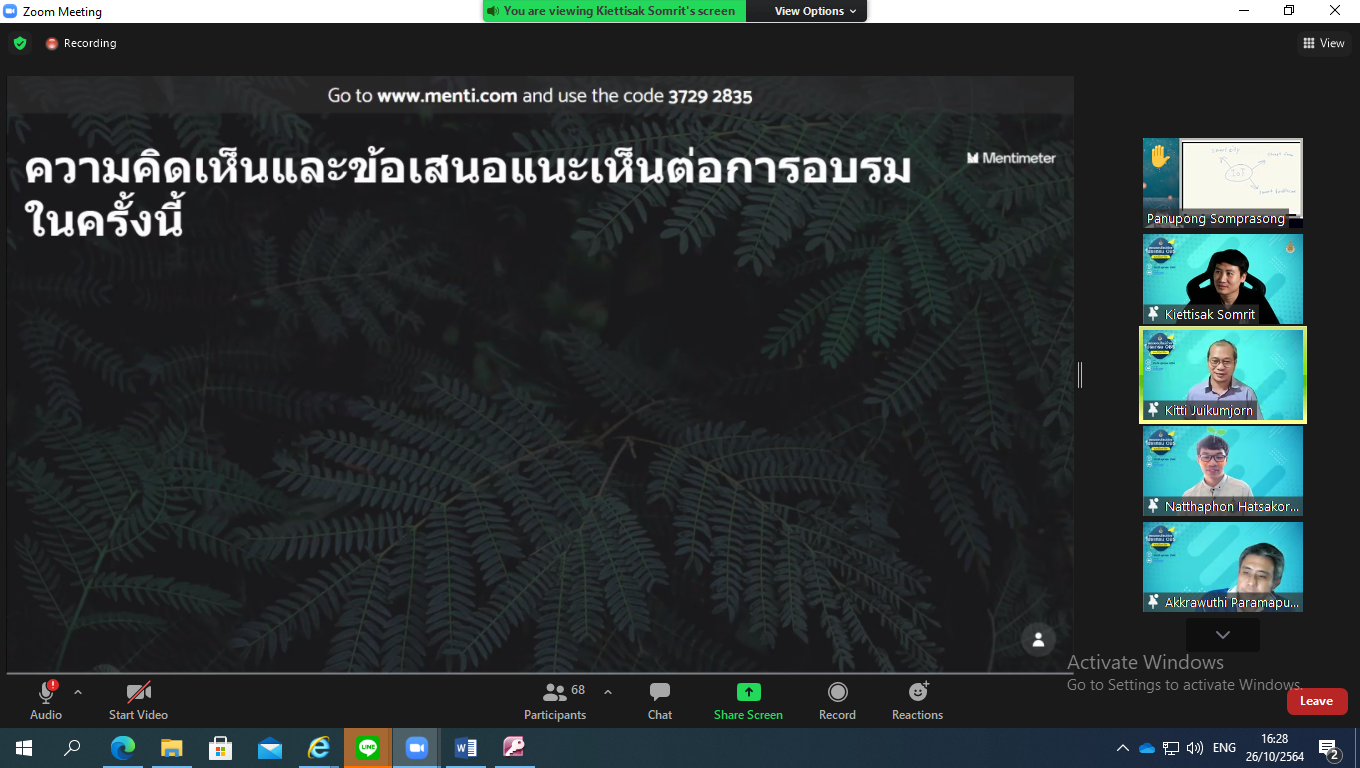Viewport: 1360px width, 768px height.
Task: Launch Microsoft Edge from the taskbar
Action: pos(123,747)
